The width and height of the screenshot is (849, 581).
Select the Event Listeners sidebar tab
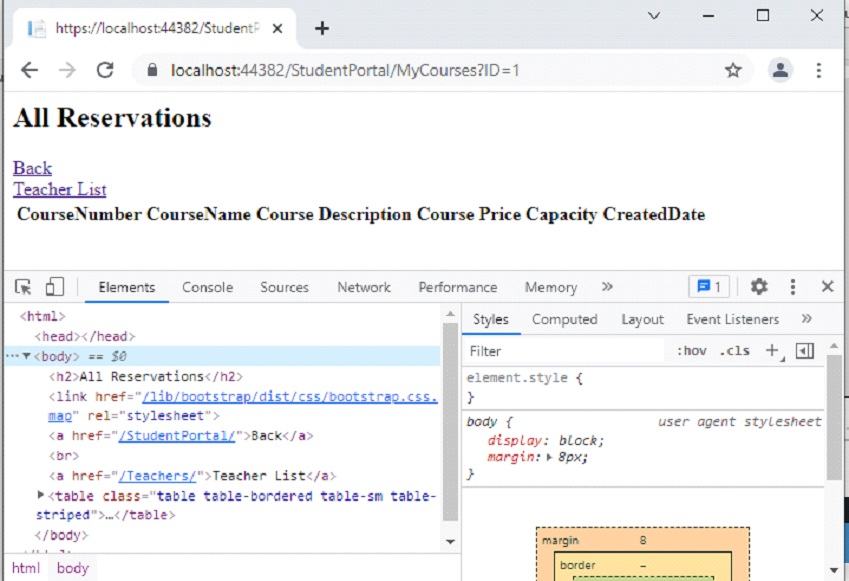733,319
